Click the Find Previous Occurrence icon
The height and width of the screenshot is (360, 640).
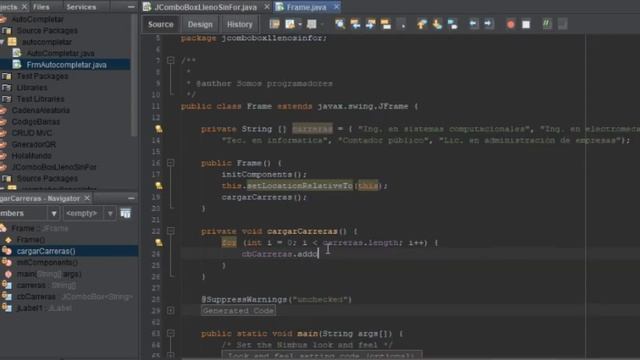click(x=355, y=24)
